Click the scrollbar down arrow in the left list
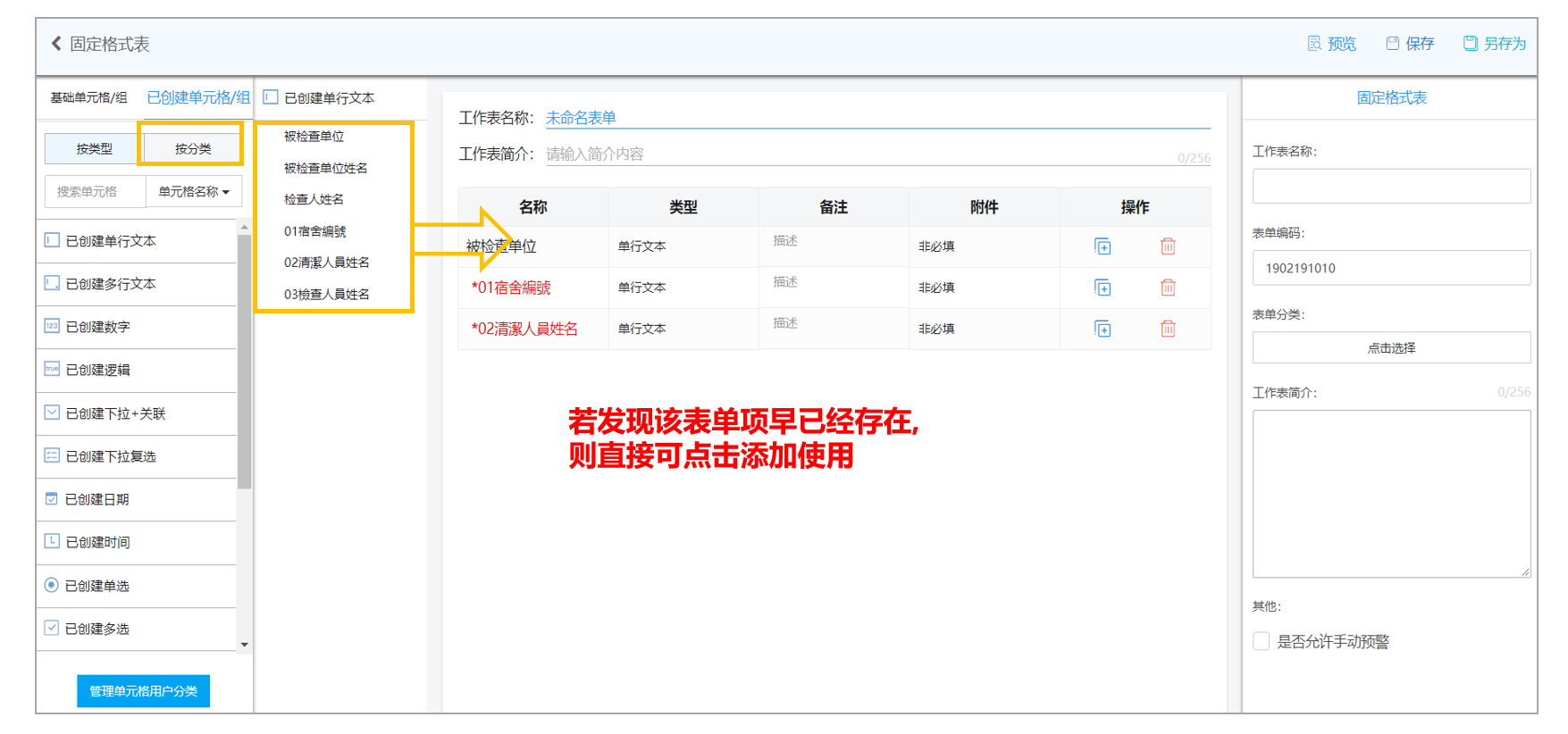 click(x=244, y=645)
